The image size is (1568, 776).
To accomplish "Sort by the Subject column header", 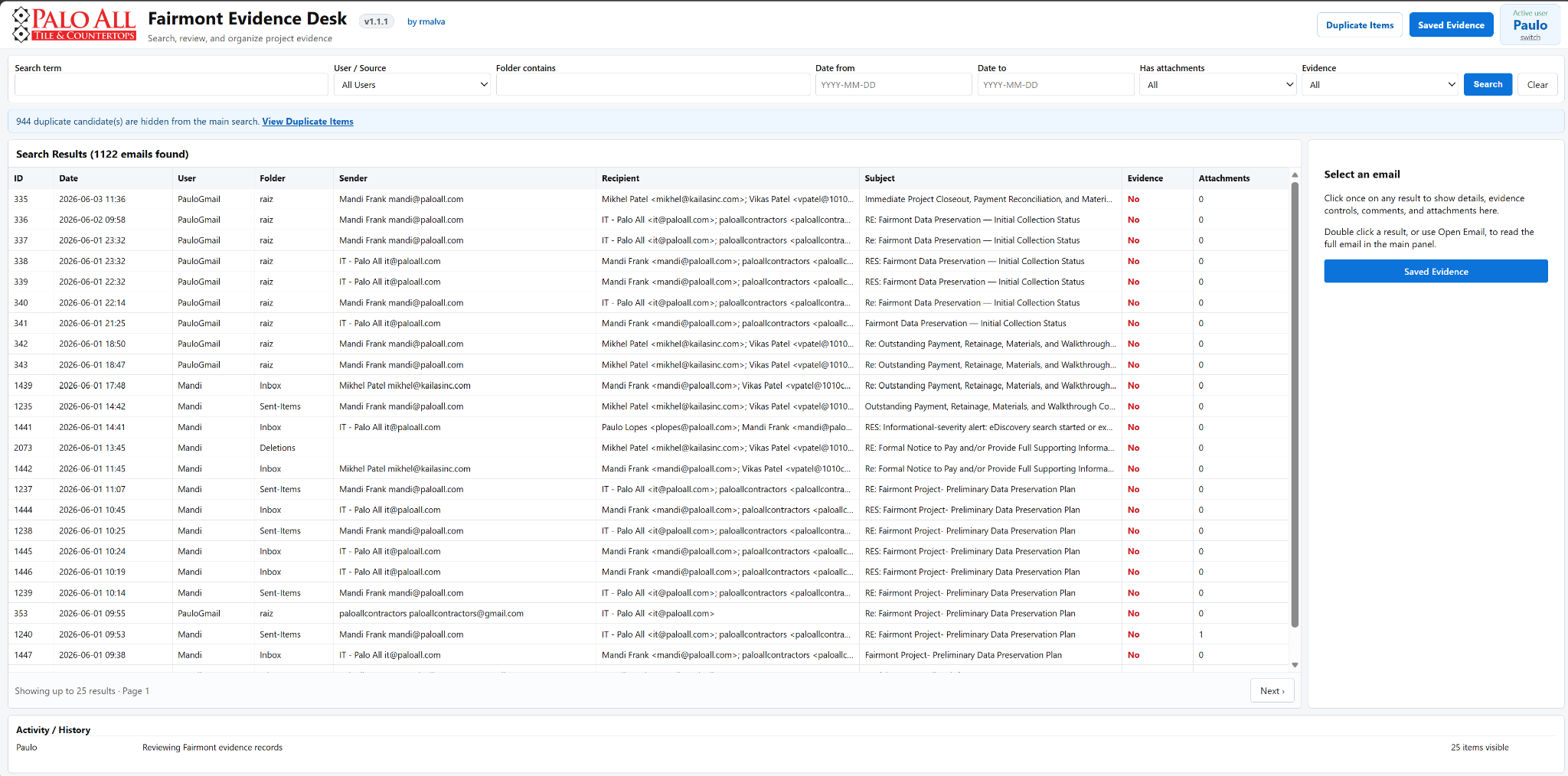I will 880,178.
